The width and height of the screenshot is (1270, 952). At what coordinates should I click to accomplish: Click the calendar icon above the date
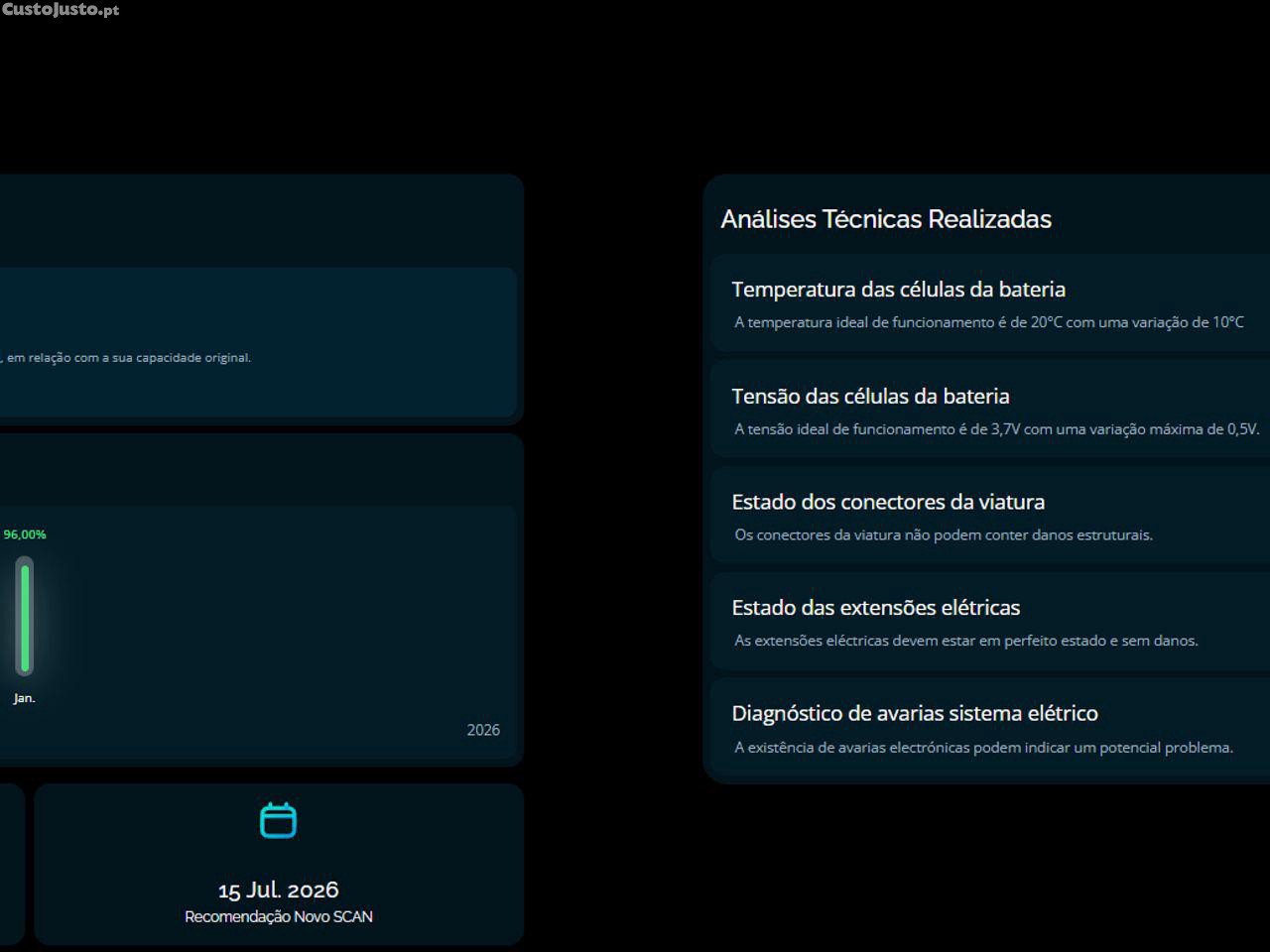tap(278, 821)
